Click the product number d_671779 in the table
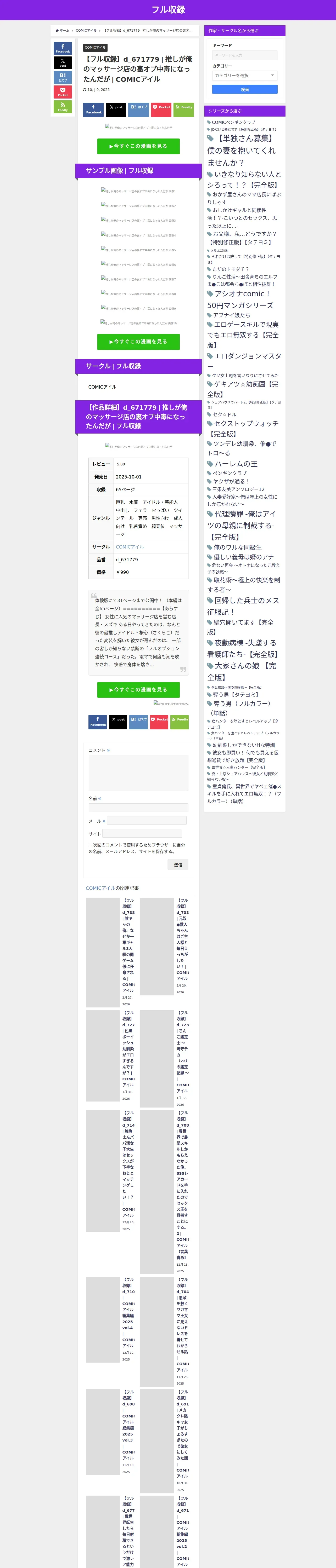336x1568 pixels. [127, 560]
